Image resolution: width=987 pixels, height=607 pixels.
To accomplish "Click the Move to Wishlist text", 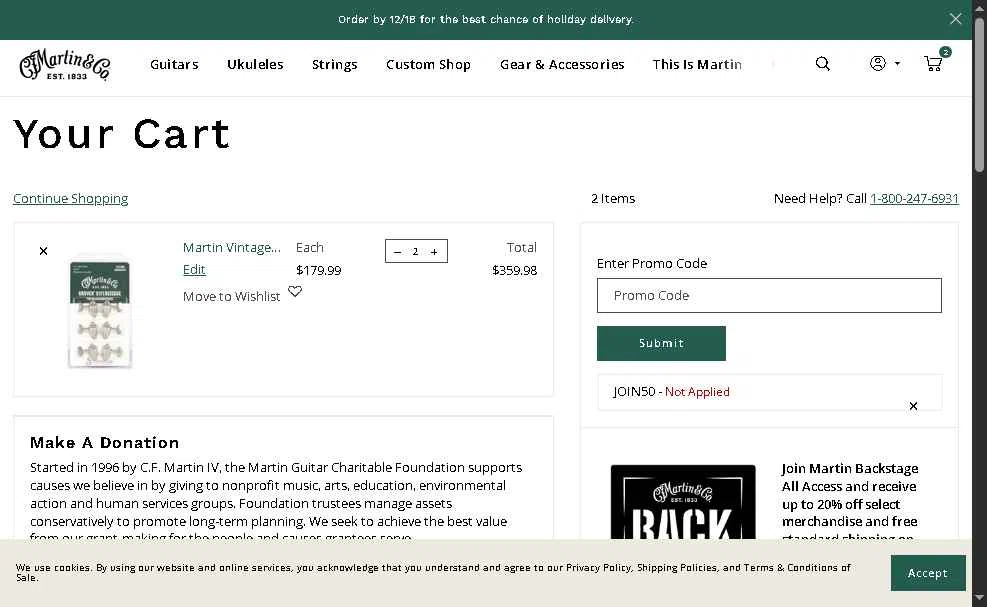I will point(231,296).
